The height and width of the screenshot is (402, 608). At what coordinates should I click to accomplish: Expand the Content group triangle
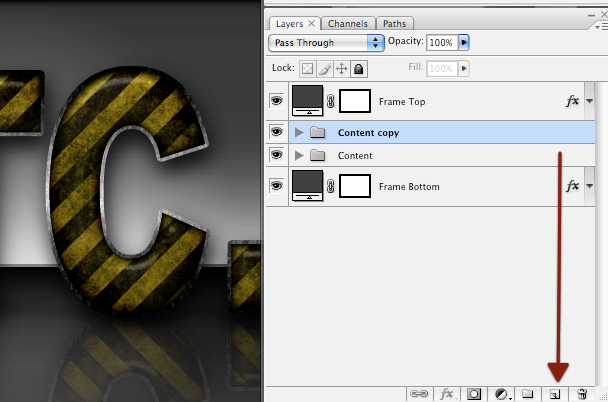pyautogui.click(x=299, y=155)
